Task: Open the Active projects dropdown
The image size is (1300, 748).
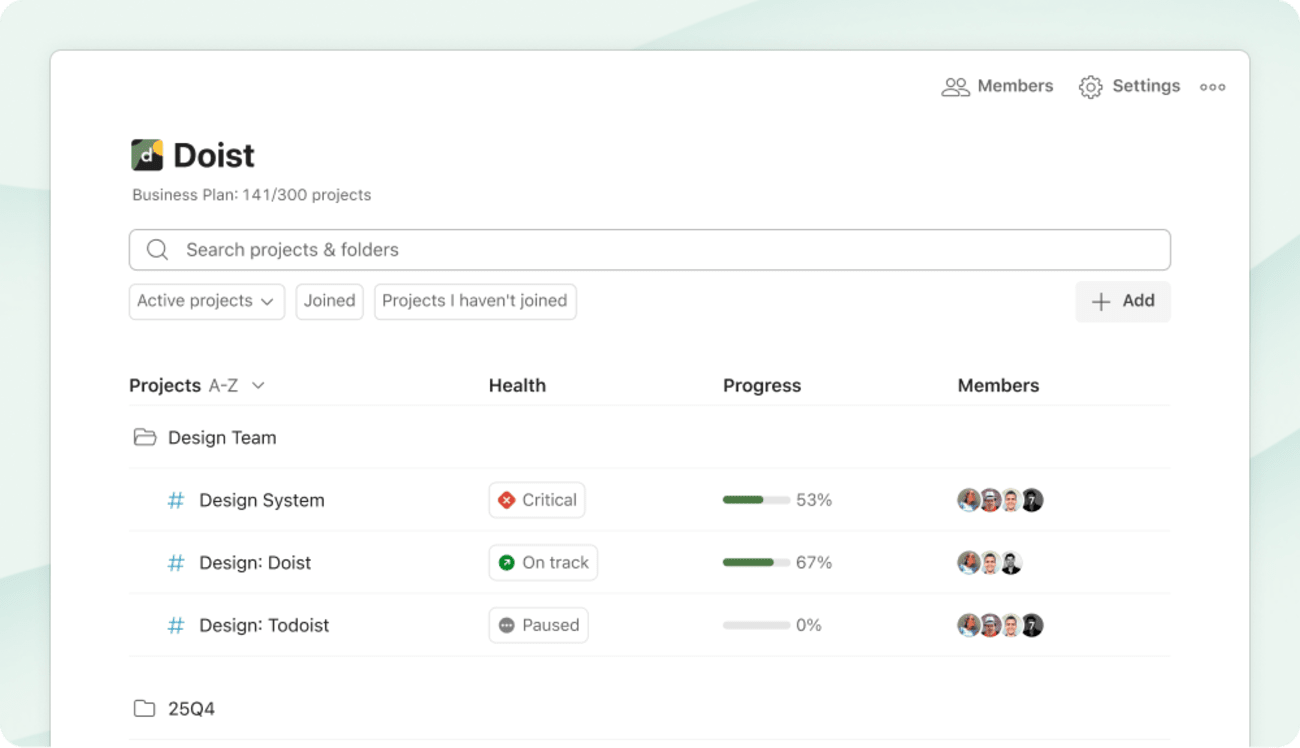Action: (x=206, y=301)
